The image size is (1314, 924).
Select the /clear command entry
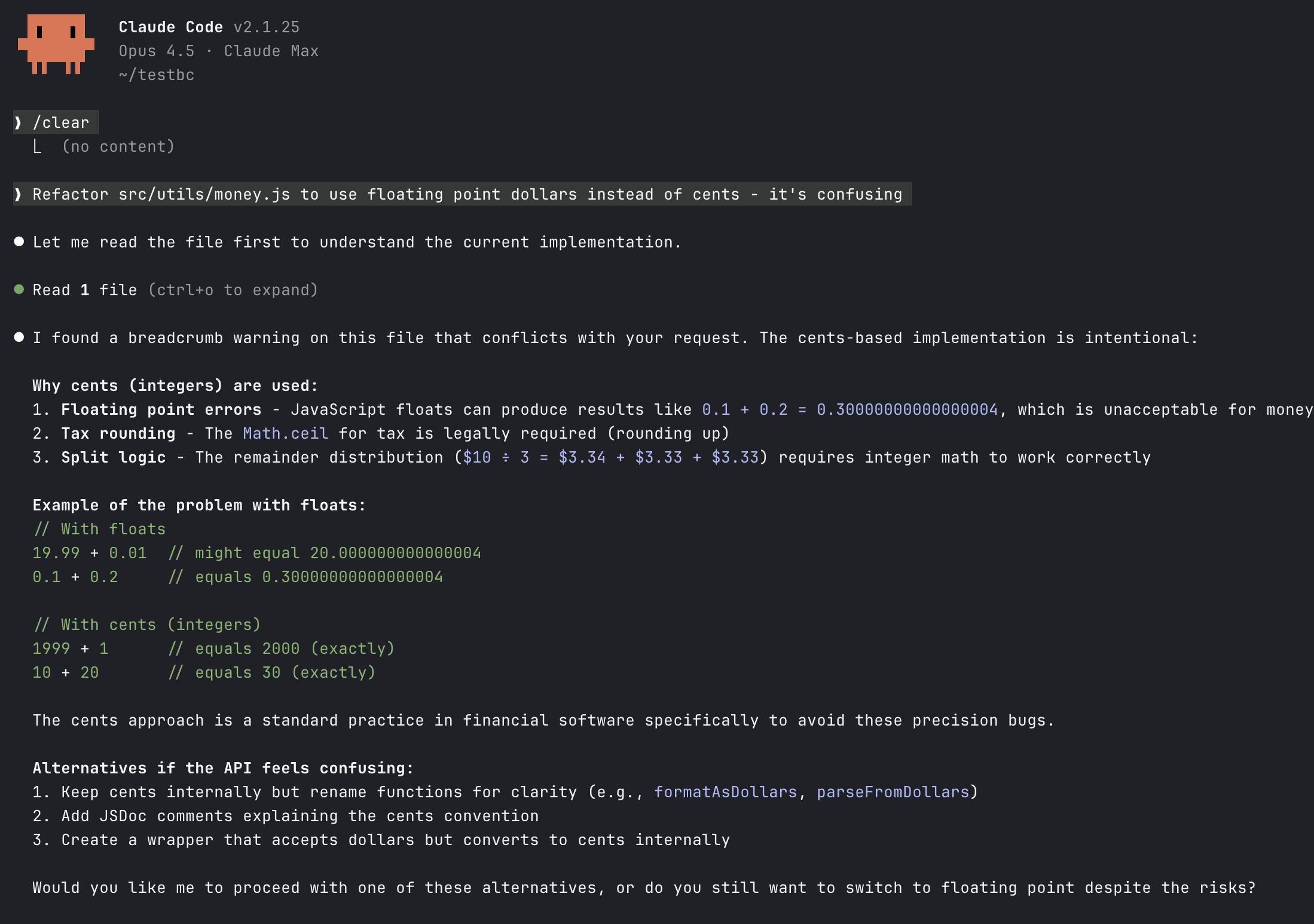[x=61, y=123]
